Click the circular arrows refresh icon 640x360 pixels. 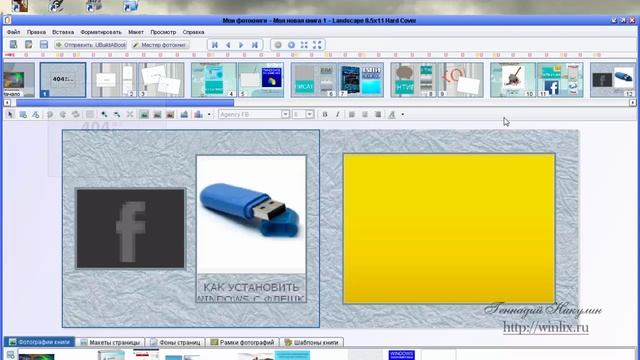pyautogui.click(x=76, y=115)
